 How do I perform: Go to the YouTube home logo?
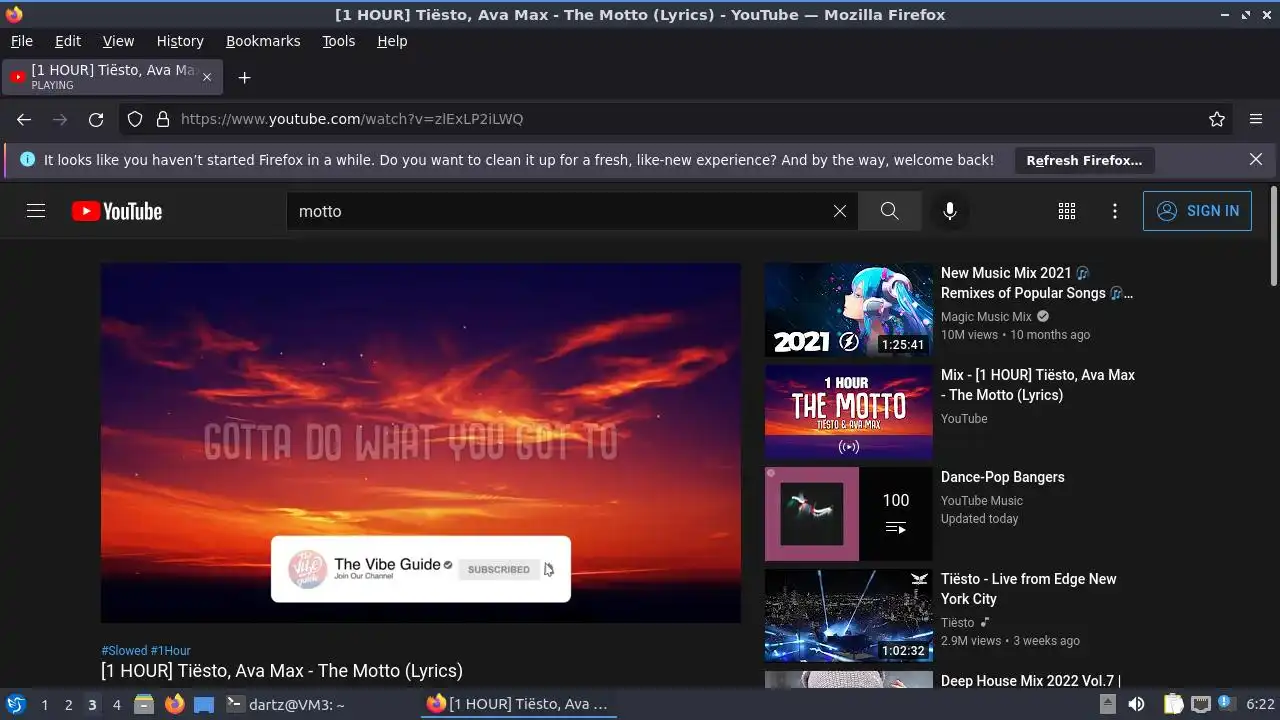[117, 211]
